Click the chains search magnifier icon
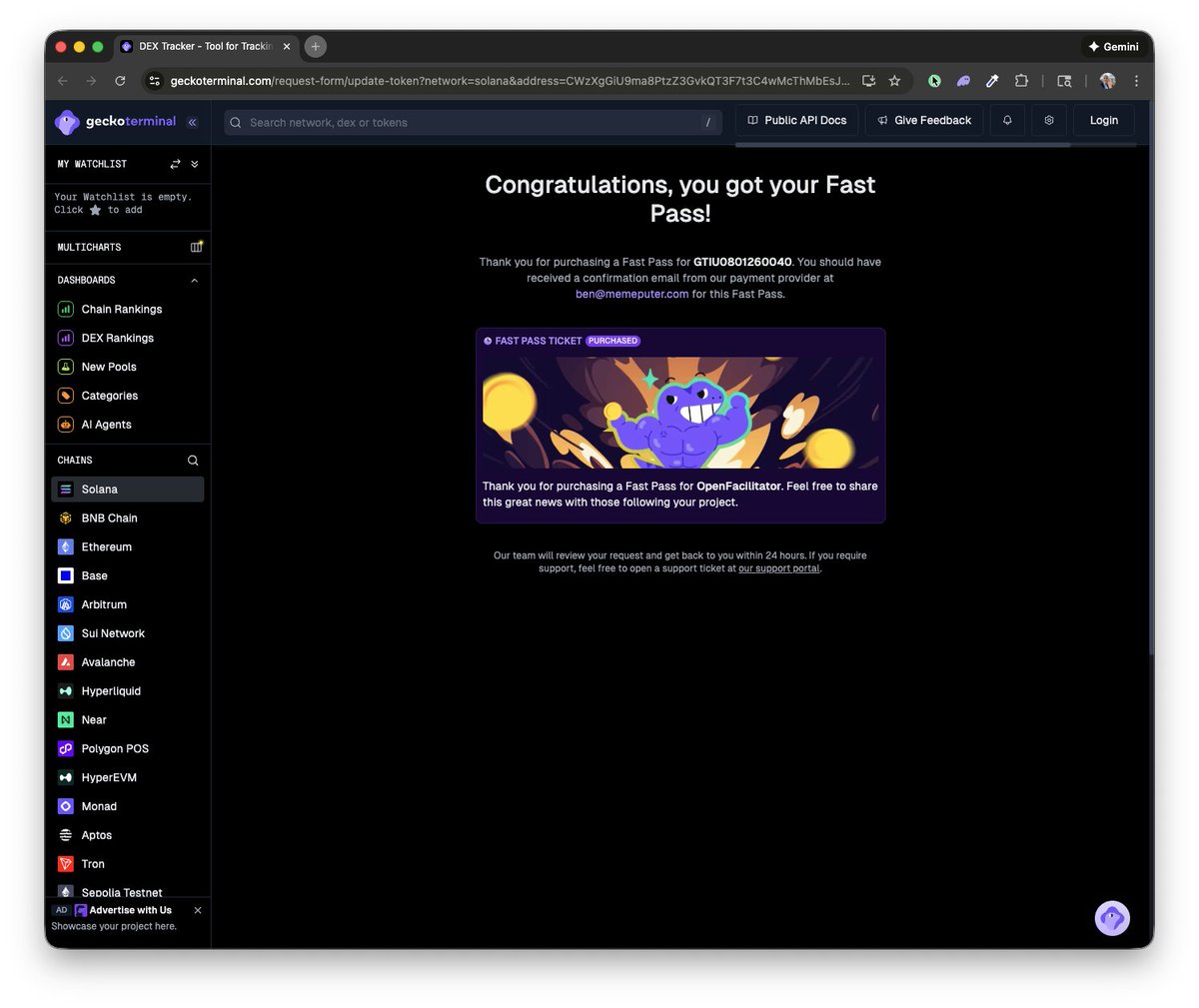Viewport: 1199px width, 1008px height. (x=193, y=461)
